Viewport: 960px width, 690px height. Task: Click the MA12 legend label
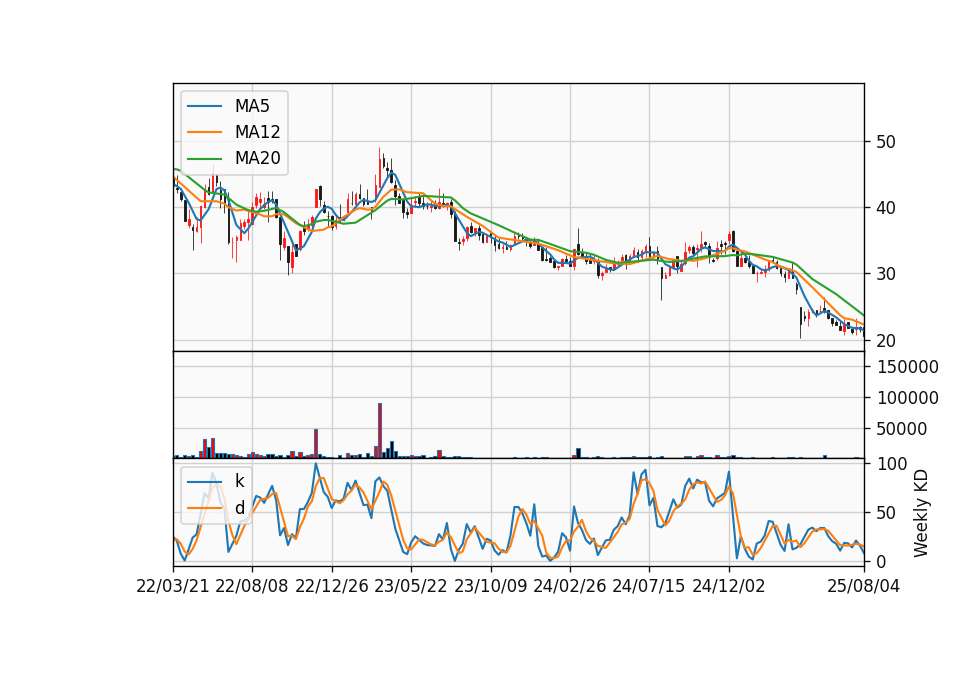[257, 132]
